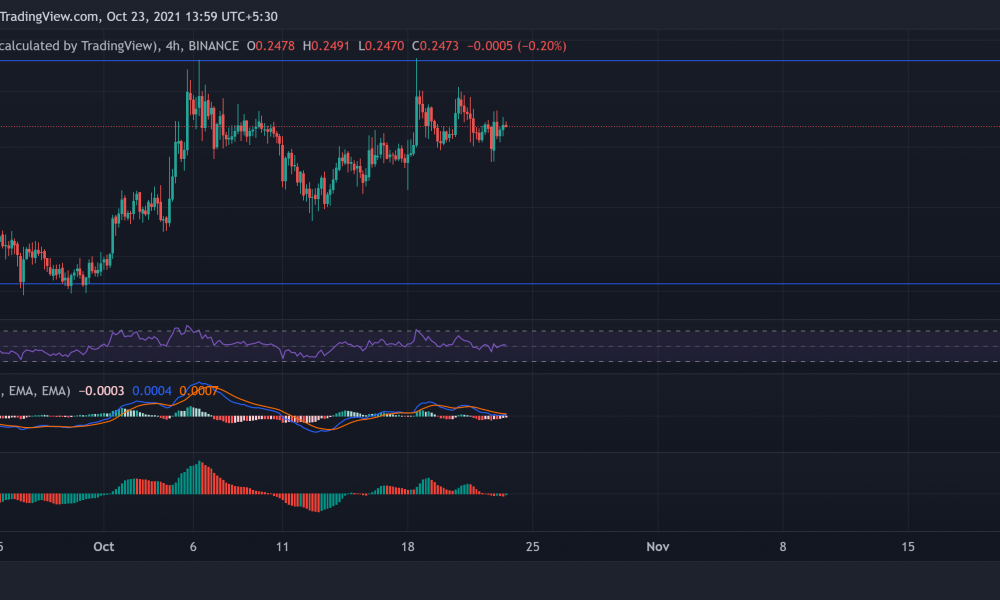Click the orange signal value 0.0007
Viewport: 1000px width, 600px height.
199,391
